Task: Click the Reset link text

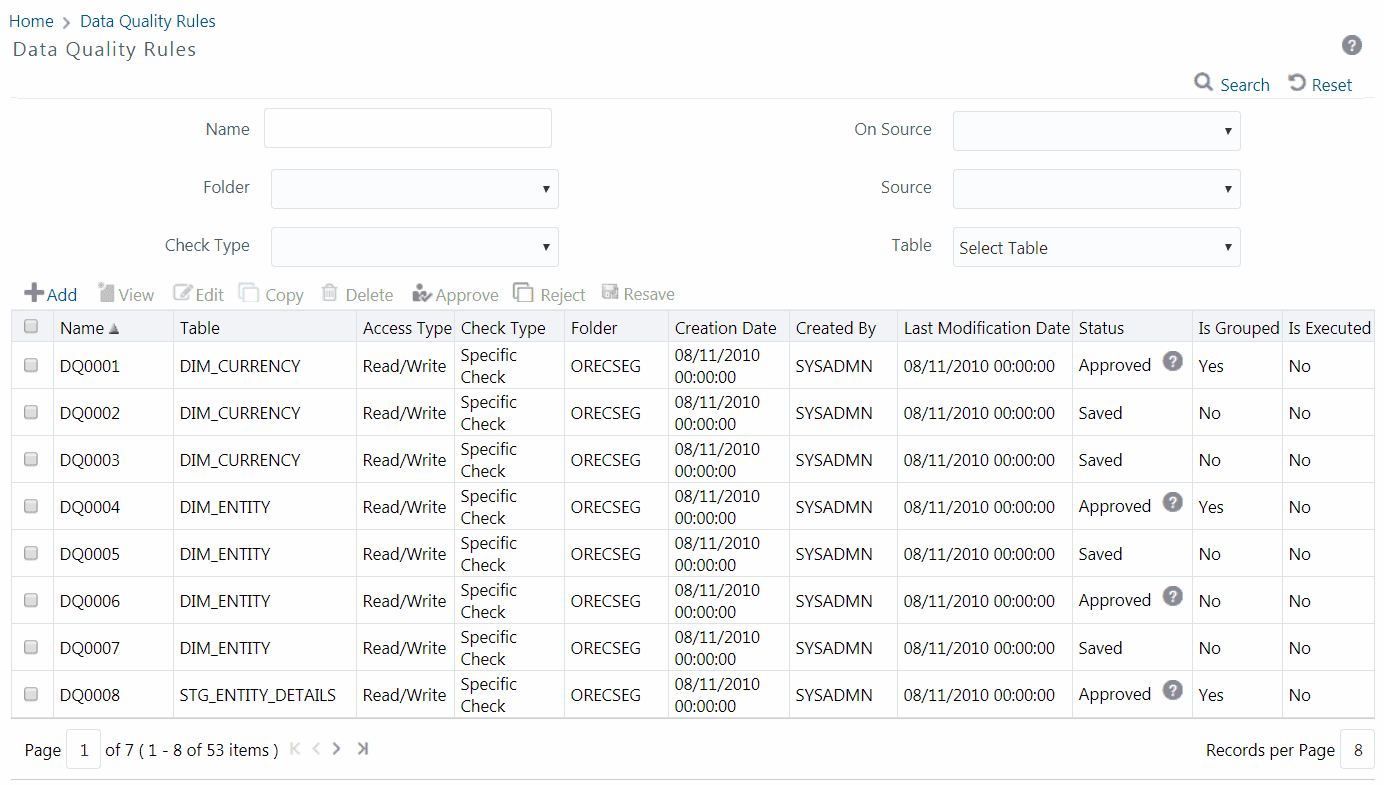Action: (1332, 85)
